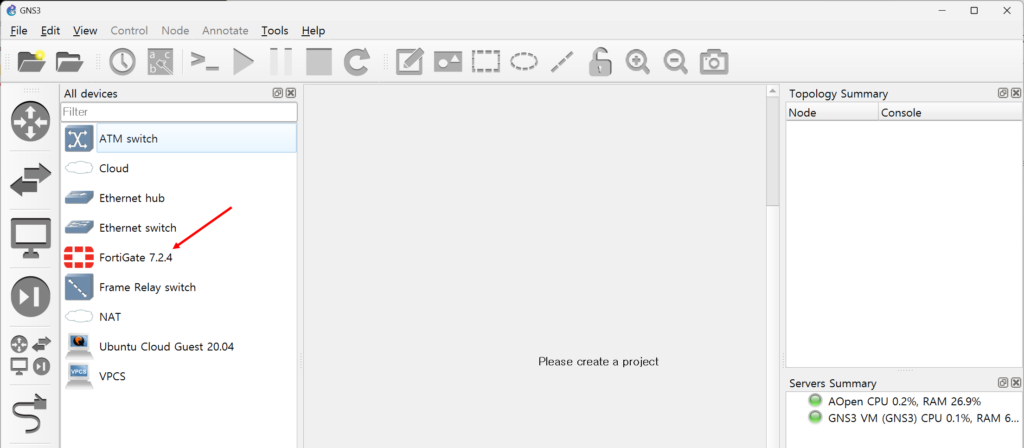Minimize the GNS3 window
1024x448 pixels.
pyautogui.click(x=942, y=10)
